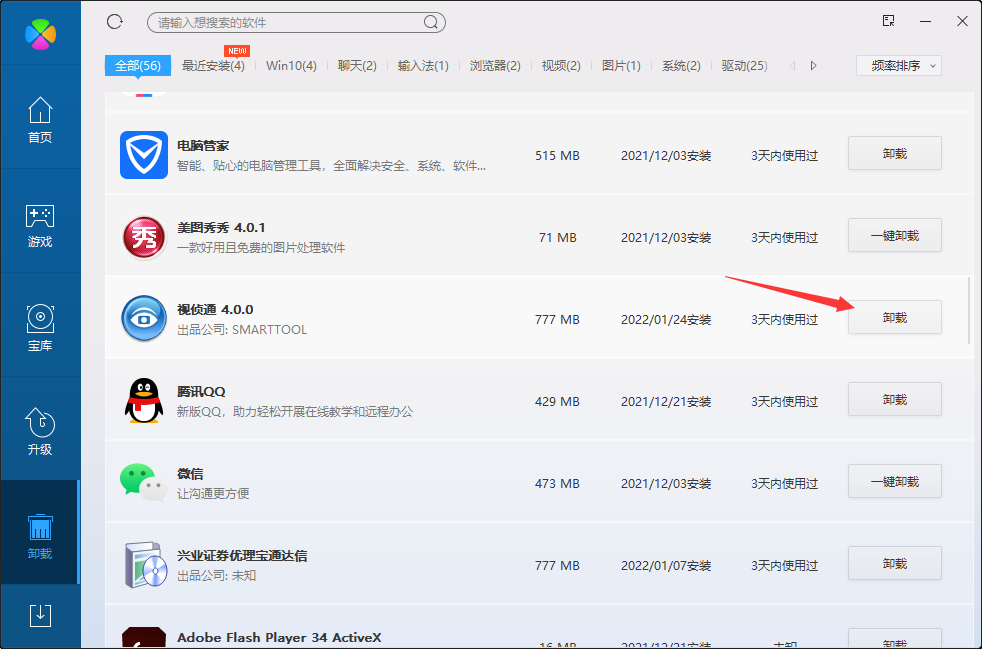Select the 微信 app name
The image size is (982, 649).
coord(190,474)
